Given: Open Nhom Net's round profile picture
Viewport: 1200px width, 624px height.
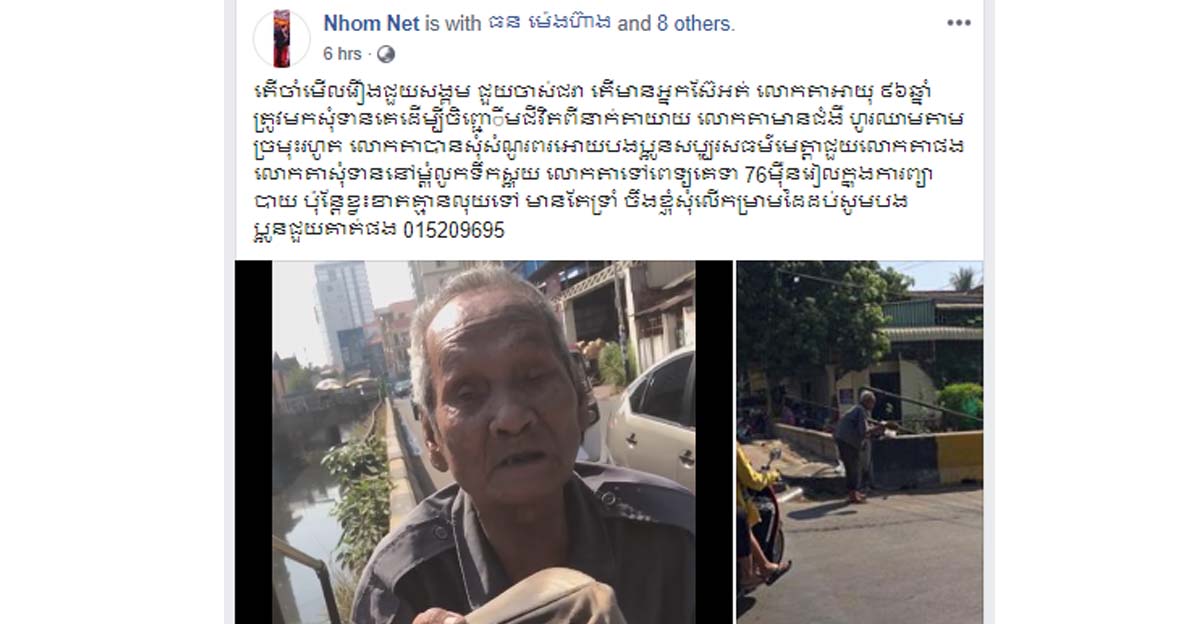Looking at the screenshot, I should coord(282,39).
